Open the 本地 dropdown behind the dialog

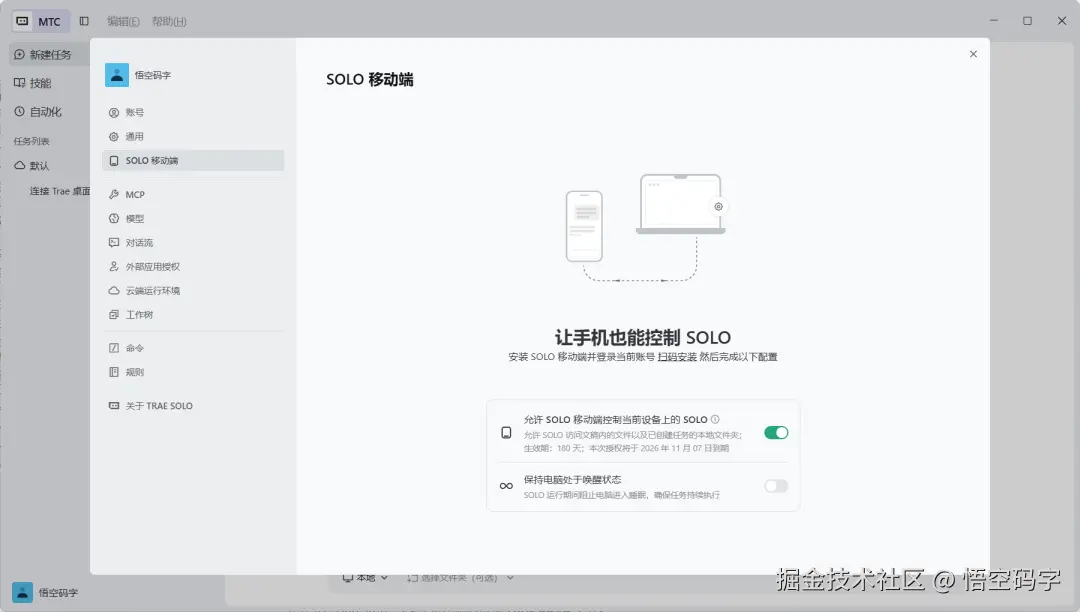366,578
